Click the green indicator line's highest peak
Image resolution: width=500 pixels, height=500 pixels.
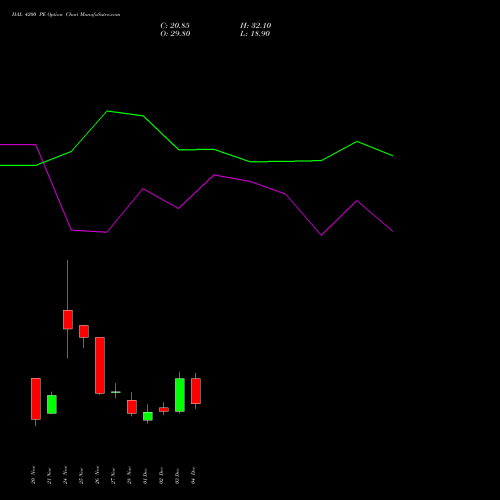(107, 111)
